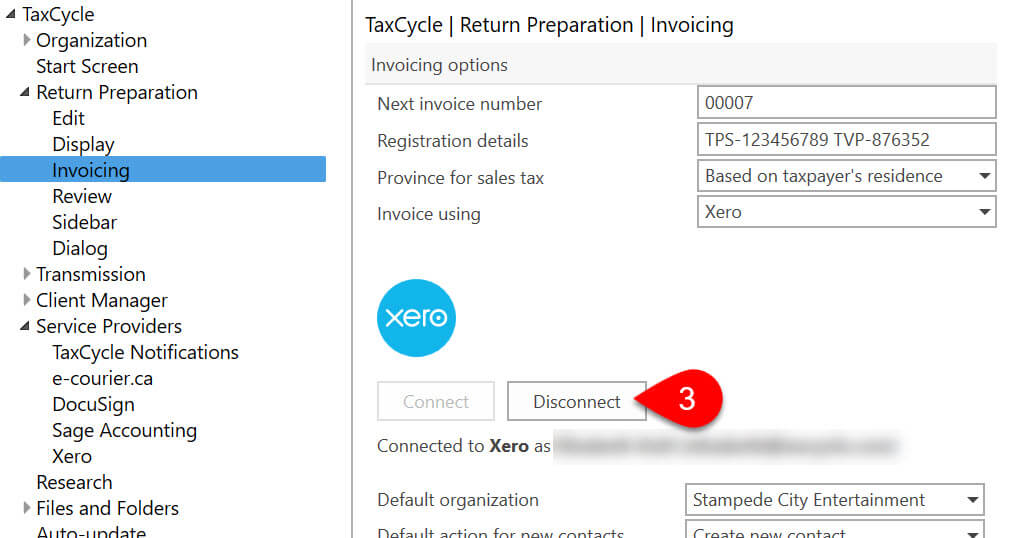The image size is (1009, 538).
Task: Open DocuSign service provider settings
Action: pos(93,405)
